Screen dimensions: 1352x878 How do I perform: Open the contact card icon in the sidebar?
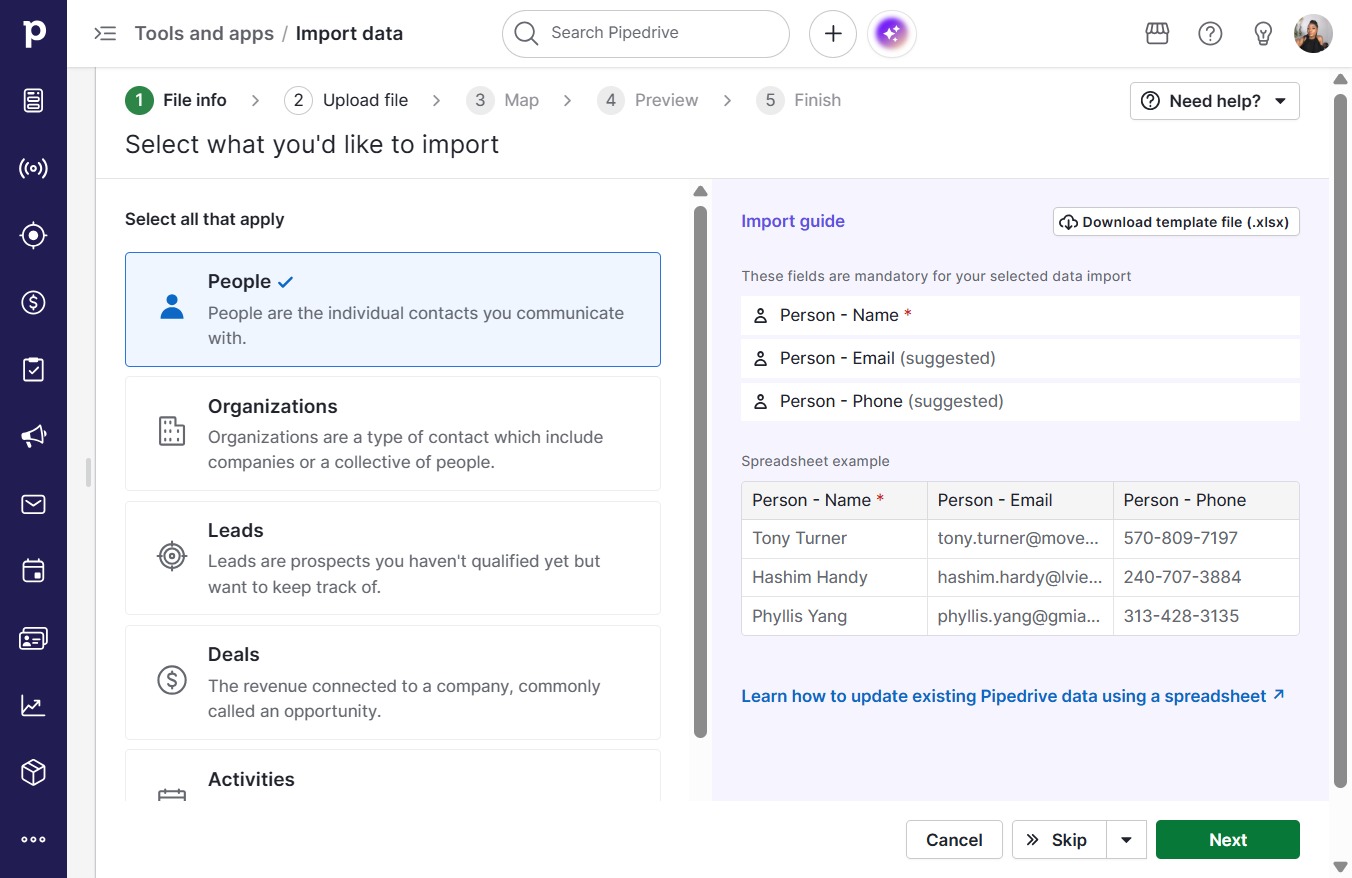[x=34, y=638]
